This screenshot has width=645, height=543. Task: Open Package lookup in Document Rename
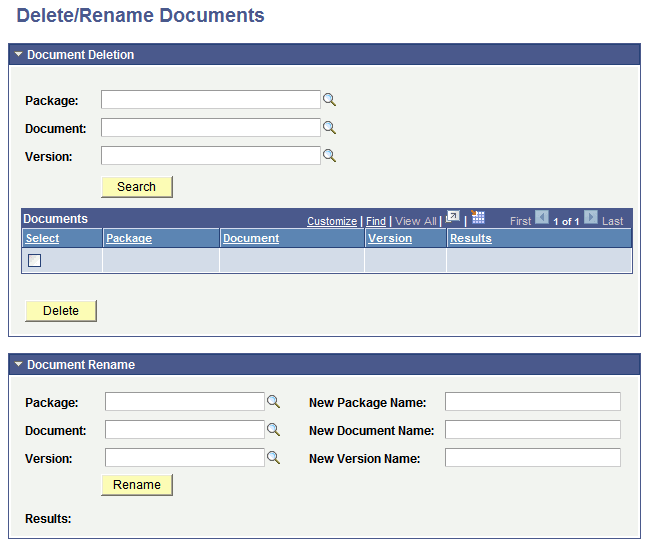[273, 401]
